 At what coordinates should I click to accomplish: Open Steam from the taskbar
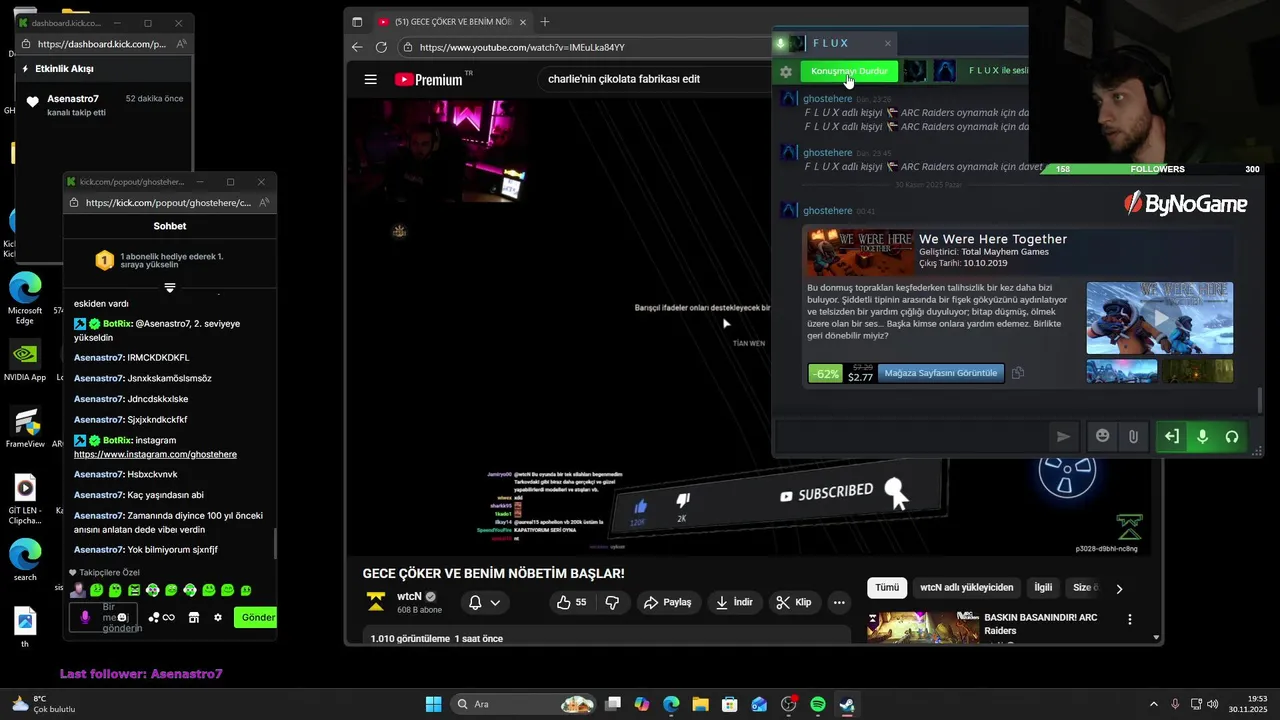tap(847, 704)
